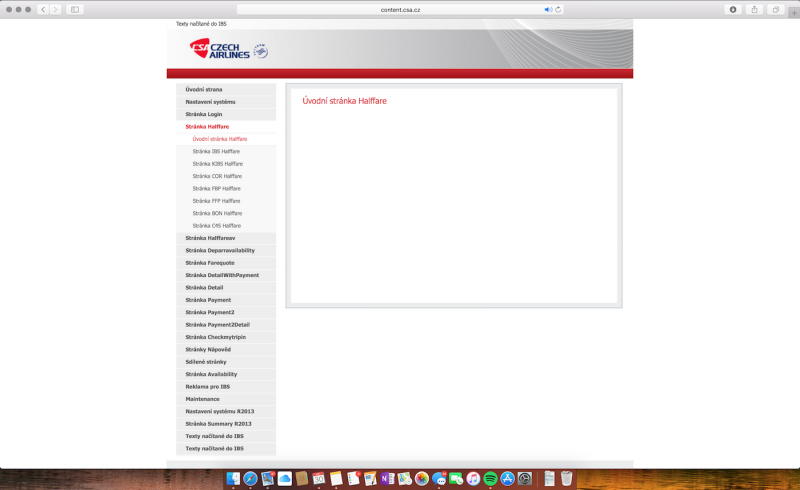Screen dimensions: 800x490
Task: Open Calendar from the Dock
Action: (319, 478)
